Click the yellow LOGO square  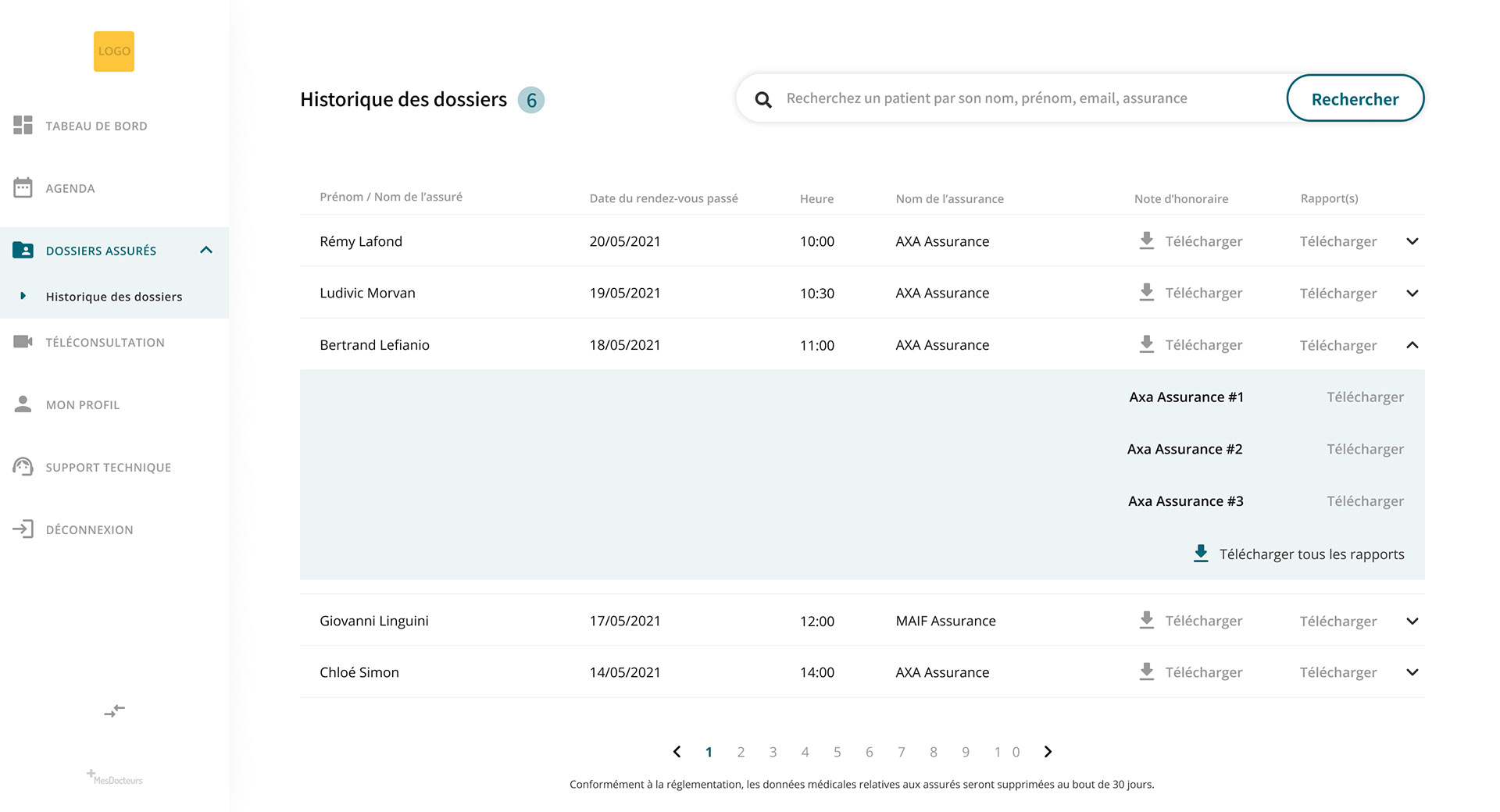pyautogui.click(x=114, y=52)
